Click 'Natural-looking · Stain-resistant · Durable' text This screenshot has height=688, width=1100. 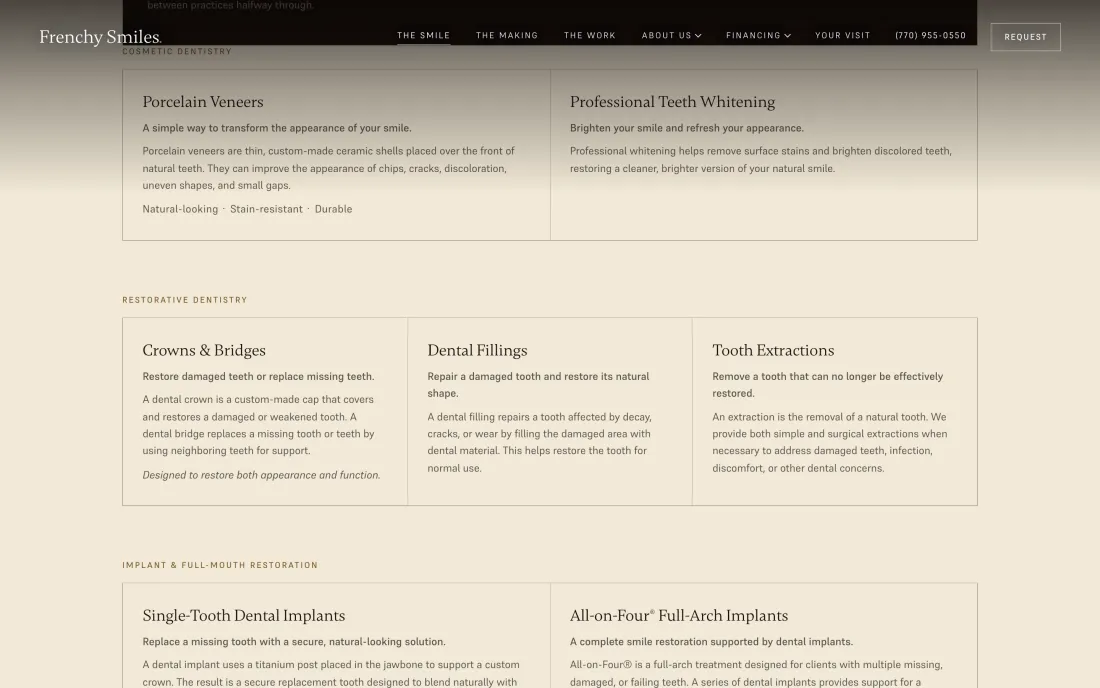tap(247, 209)
